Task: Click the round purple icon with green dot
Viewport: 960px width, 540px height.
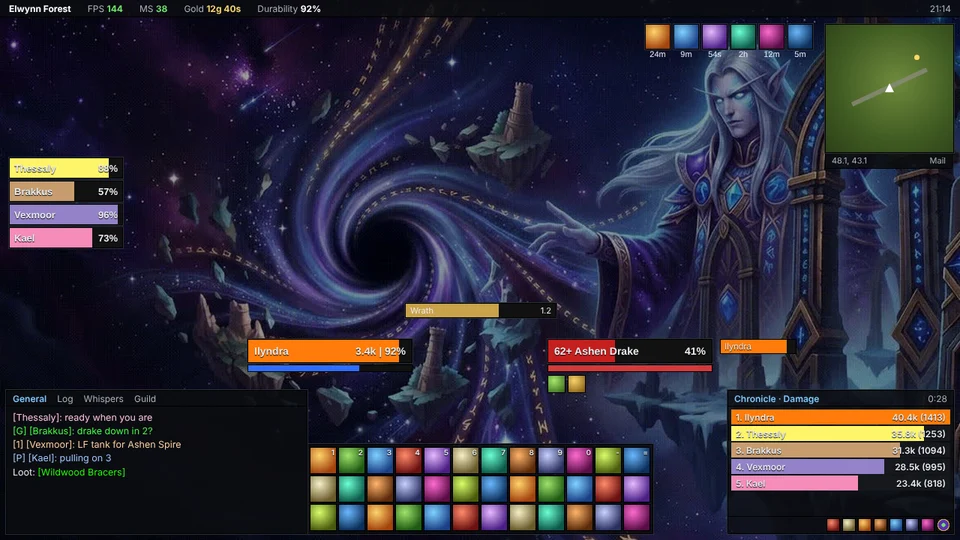Action: (x=943, y=525)
